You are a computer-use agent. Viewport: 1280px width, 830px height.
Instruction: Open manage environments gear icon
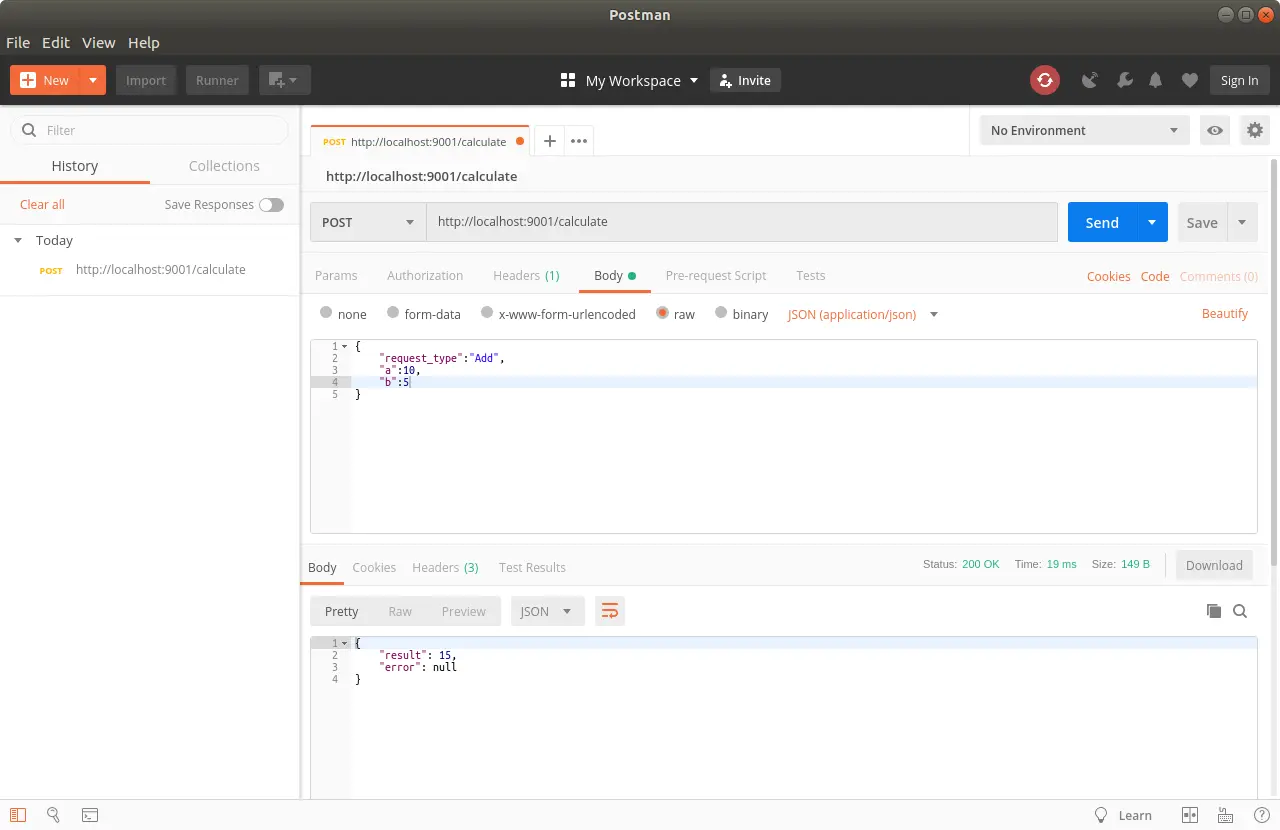pos(1255,130)
